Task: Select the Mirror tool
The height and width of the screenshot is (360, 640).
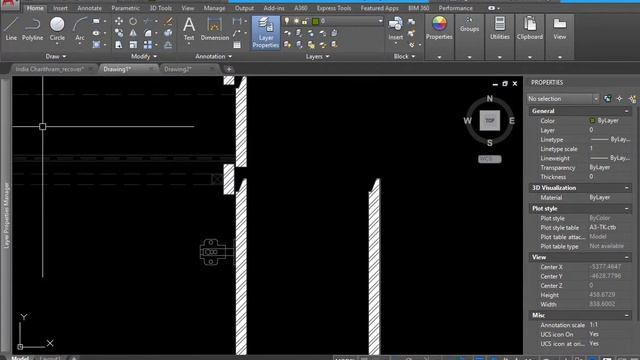Action: 133,33
